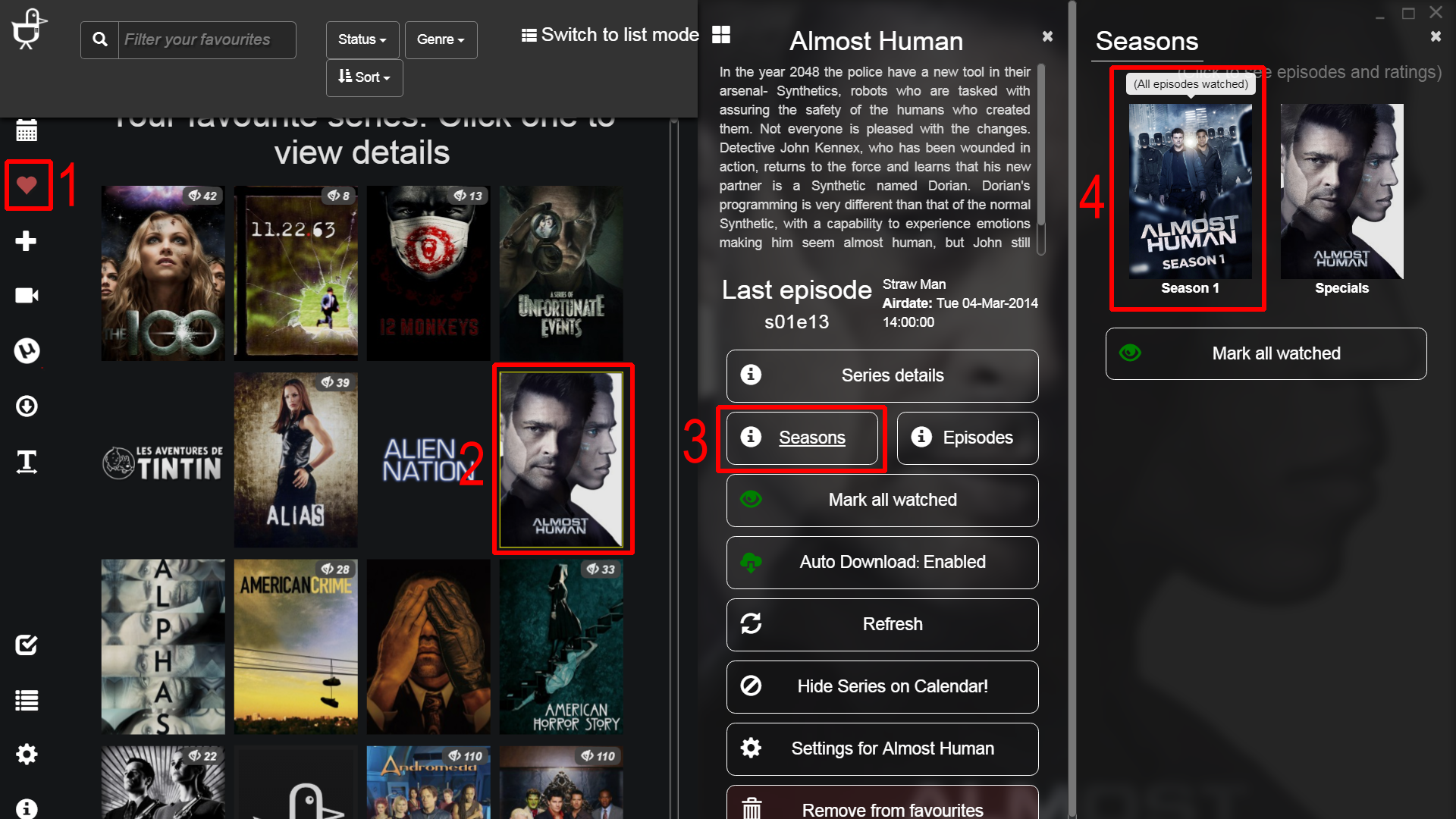The width and height of the screenshot is (1456, 819).
Task: Click the 39 unwatched badge on Alias
Action: point(335,382)
